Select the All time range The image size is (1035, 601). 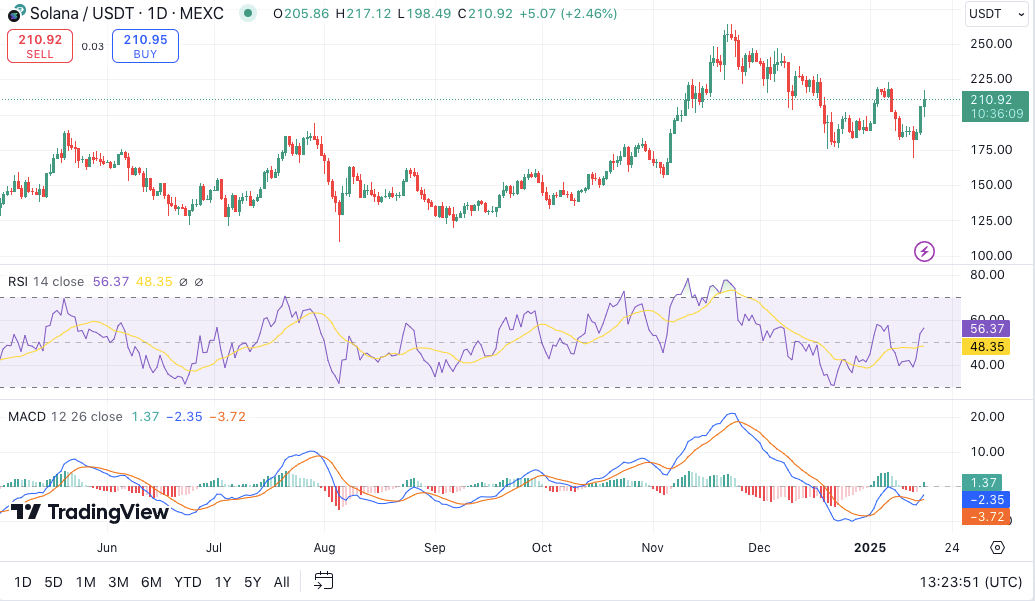click(282, 582)
